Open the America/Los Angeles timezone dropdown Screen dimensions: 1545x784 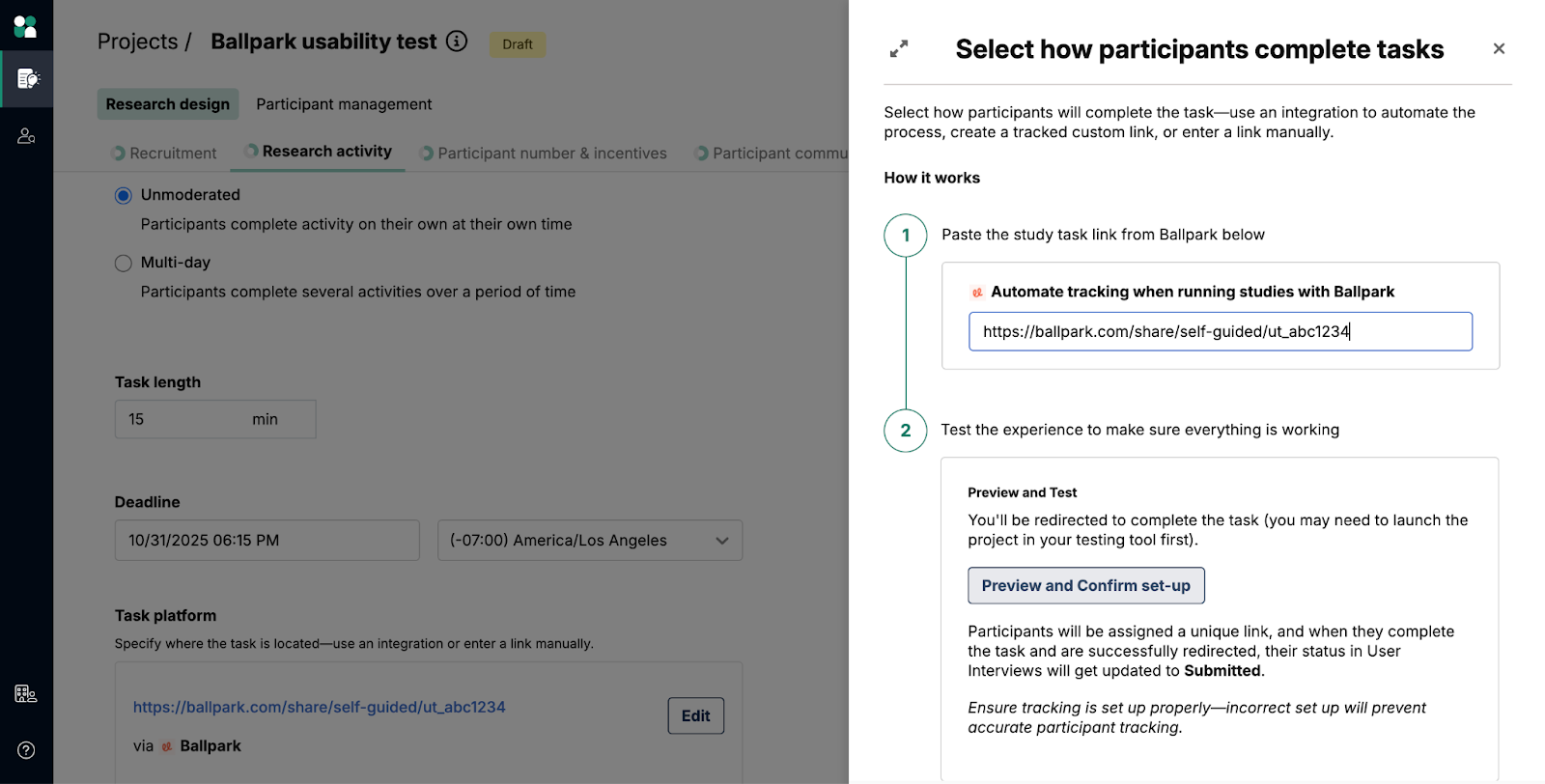(589, 541)
